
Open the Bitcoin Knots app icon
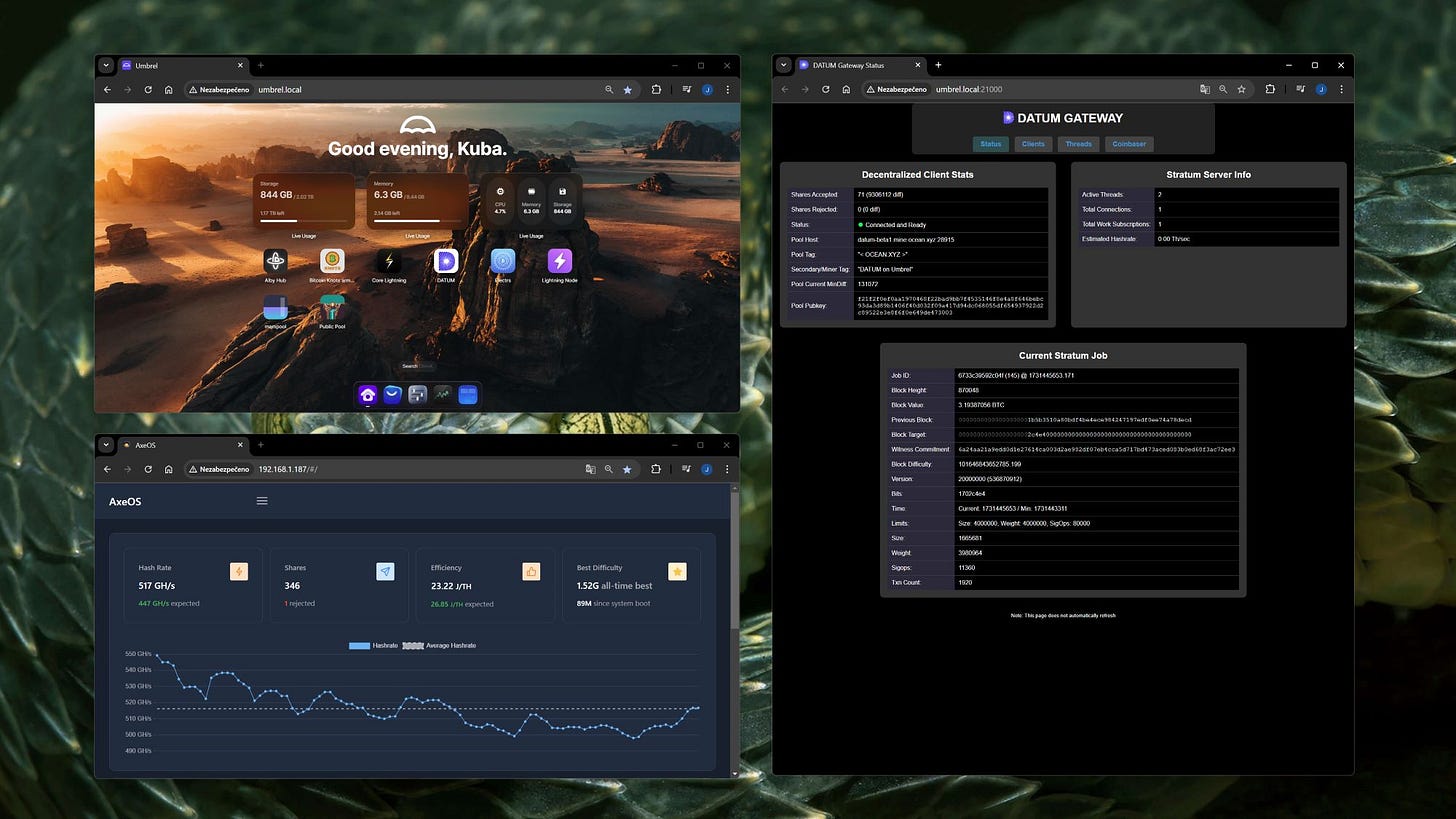point(332,261)
